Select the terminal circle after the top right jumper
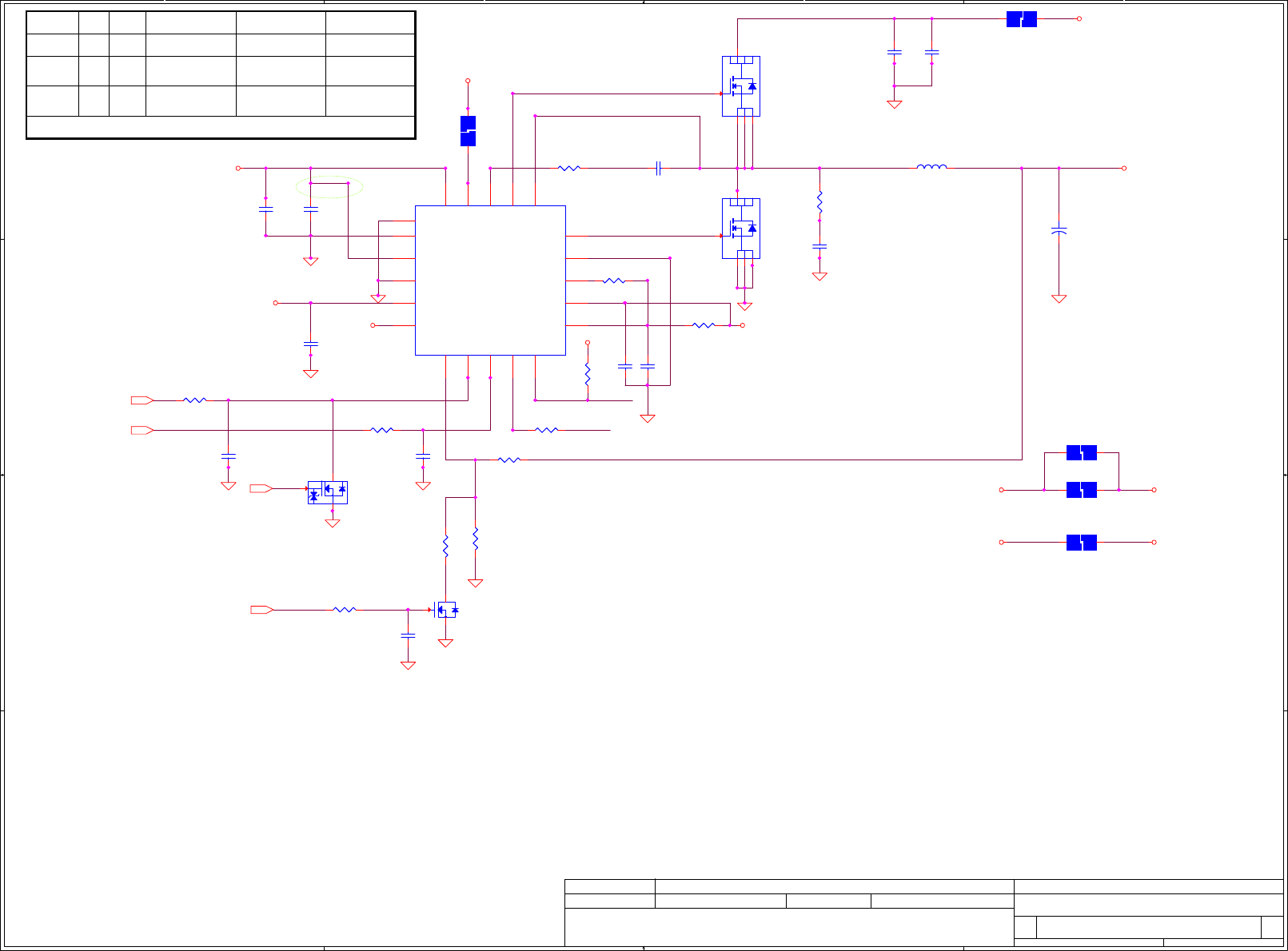 click(1079, 19)
